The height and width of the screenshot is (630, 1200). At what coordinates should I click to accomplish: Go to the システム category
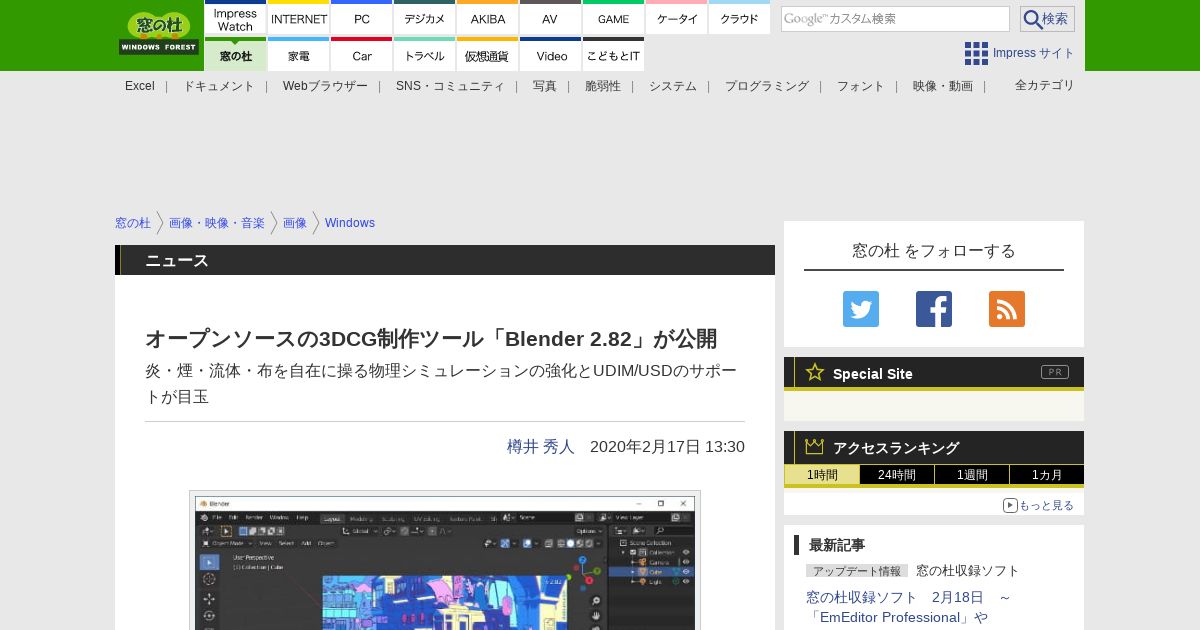[673, 86]
